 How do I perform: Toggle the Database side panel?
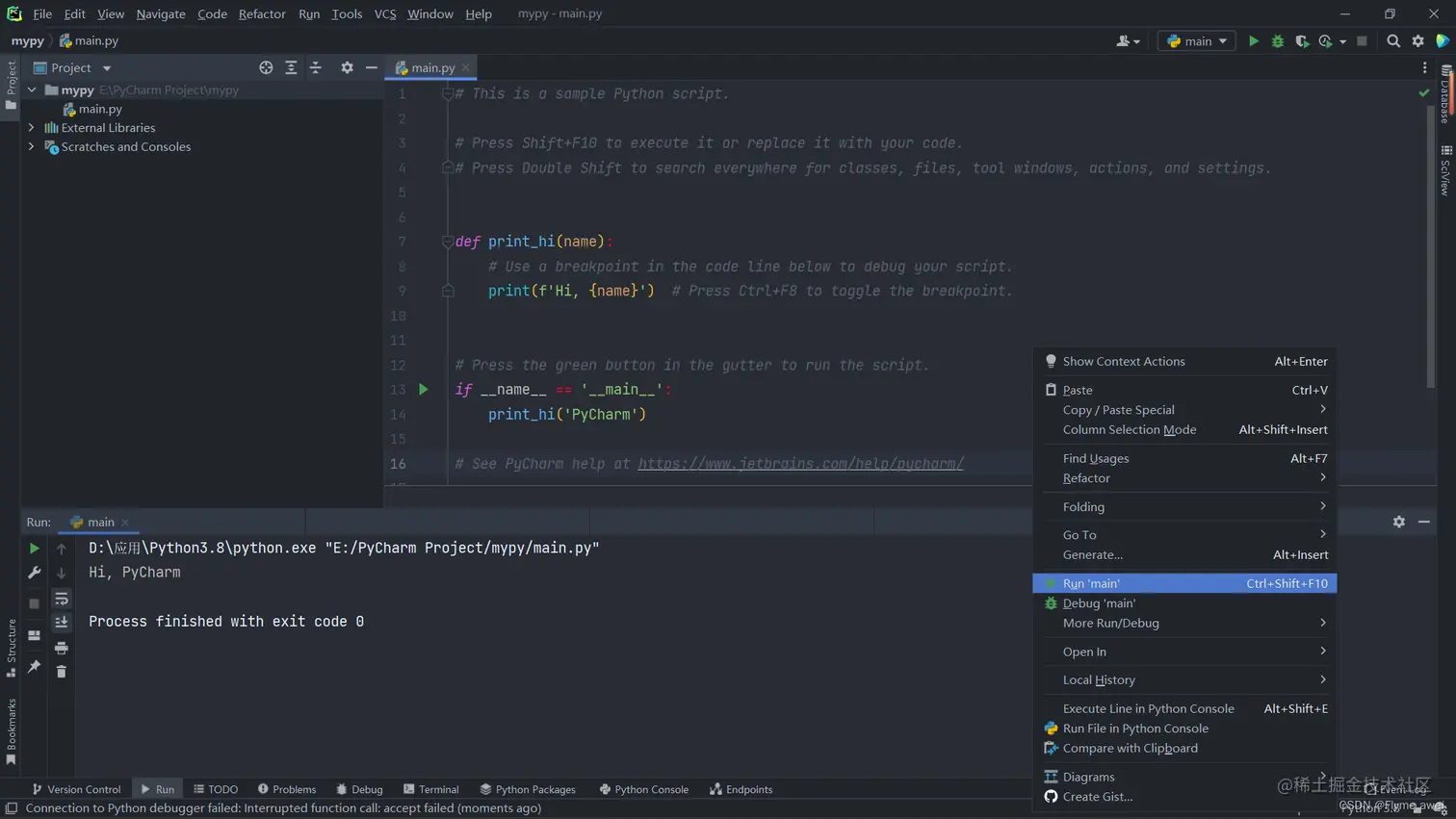pos(1445,94)
